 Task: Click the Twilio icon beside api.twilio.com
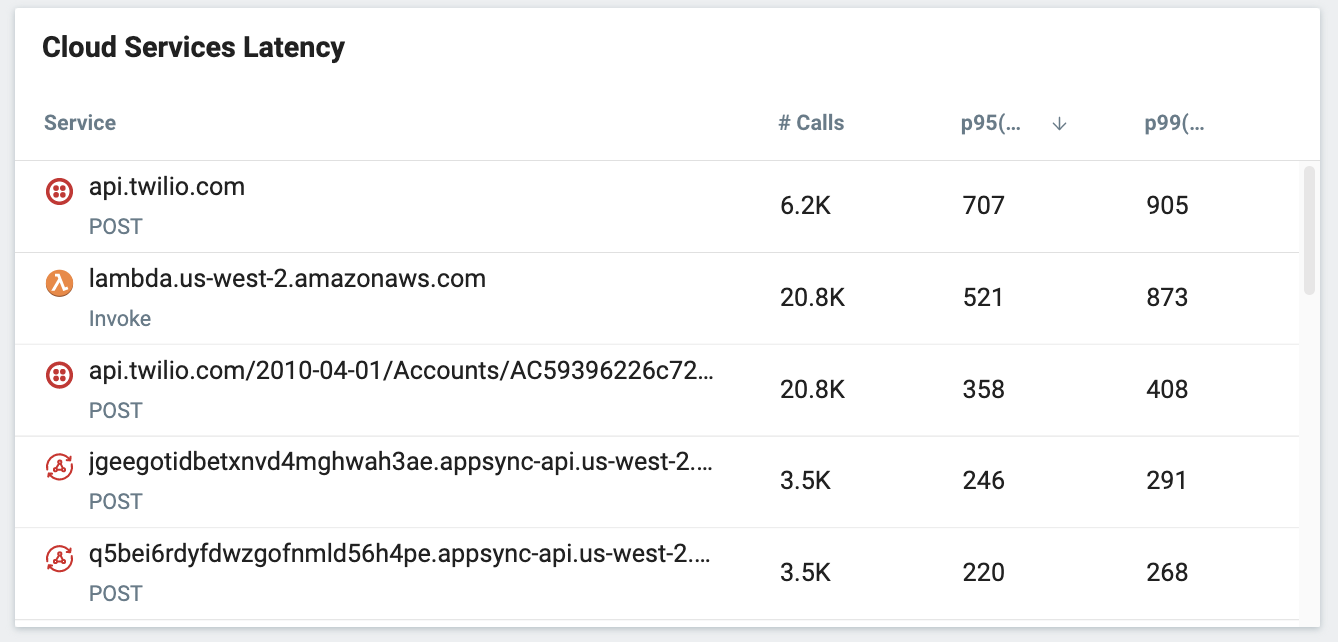pyautogui.click(x=60, y=191)
